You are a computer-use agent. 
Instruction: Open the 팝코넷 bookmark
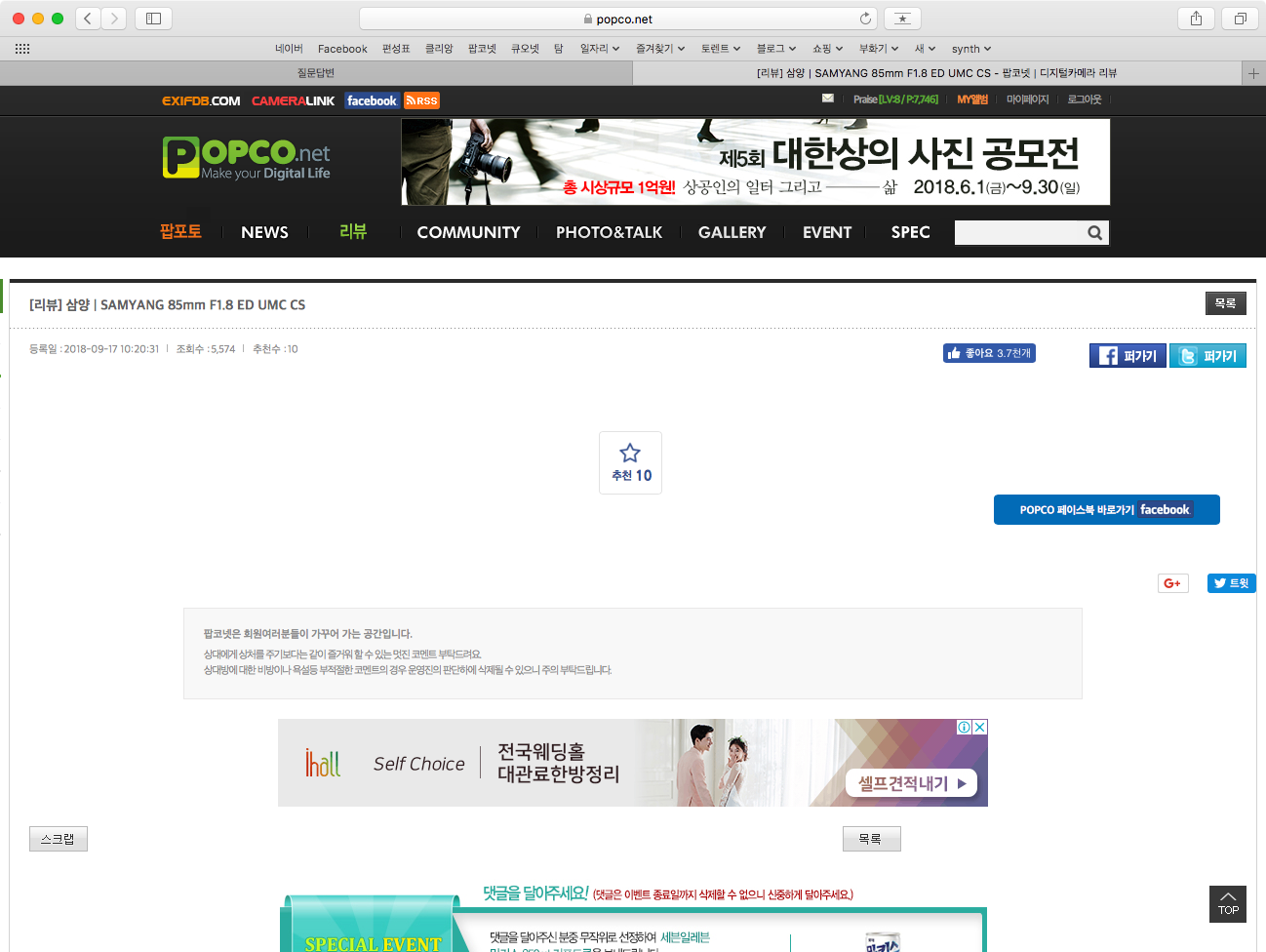482,49
